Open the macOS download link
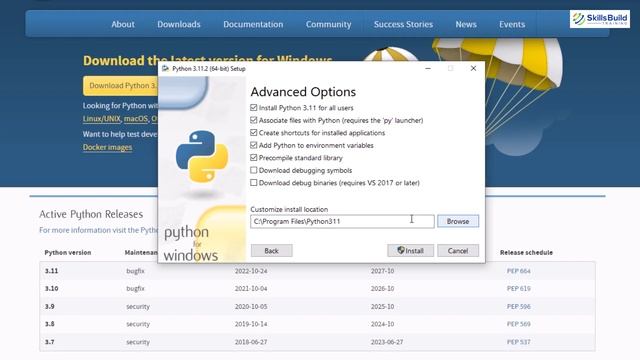The image size is (640, 360). coord(136,119)
